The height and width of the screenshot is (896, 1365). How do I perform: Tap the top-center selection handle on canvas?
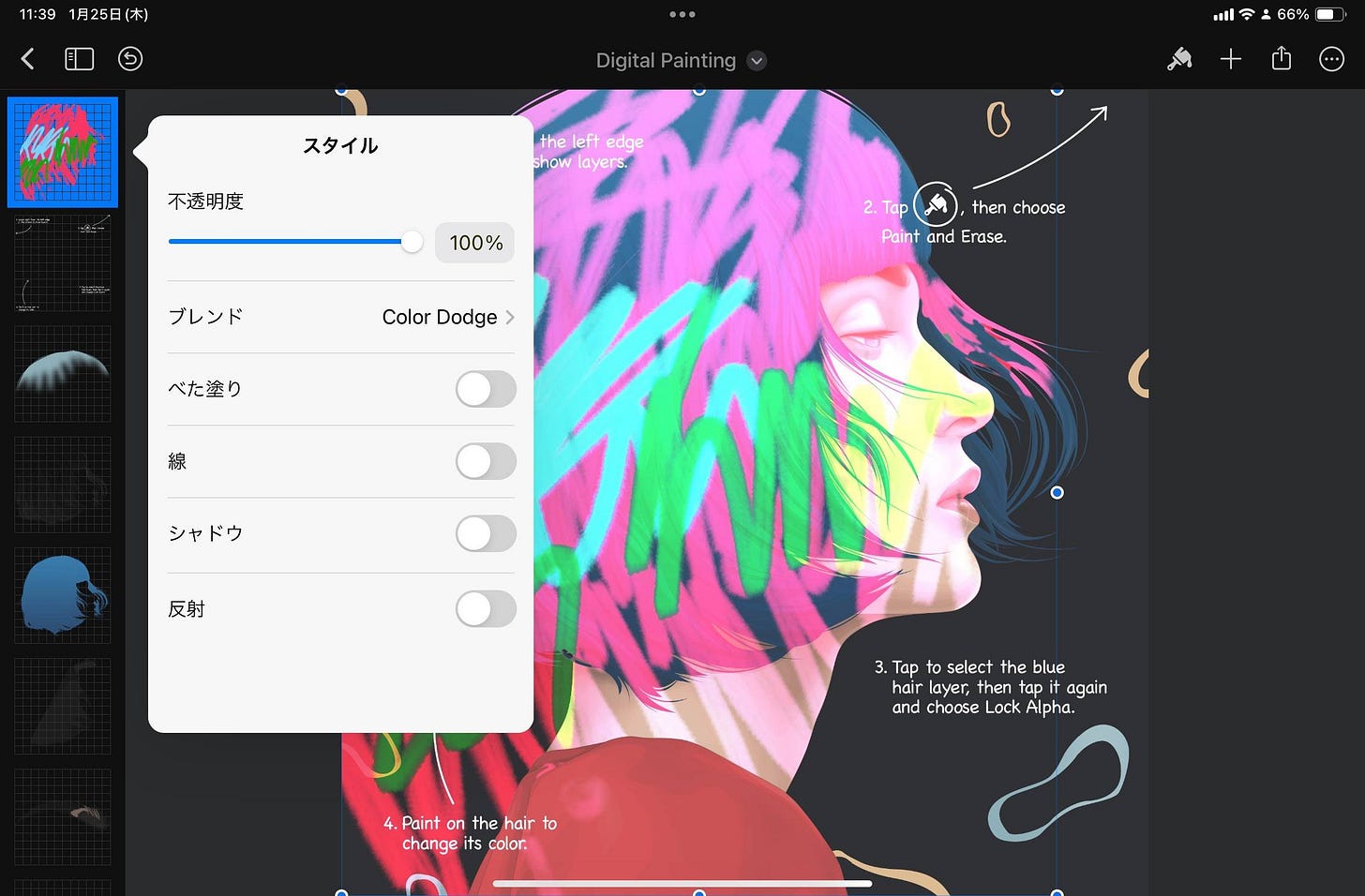point(698,90)
